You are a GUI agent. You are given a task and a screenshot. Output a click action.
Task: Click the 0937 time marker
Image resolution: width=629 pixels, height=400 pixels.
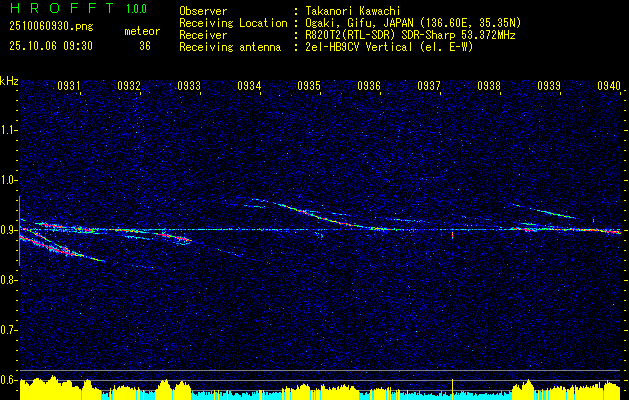(429, 86)
